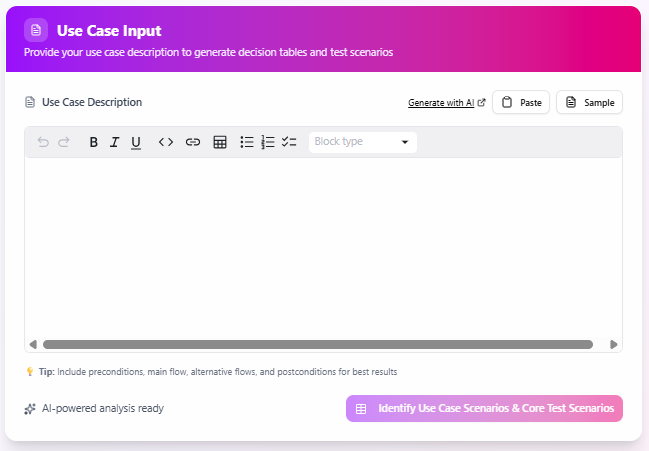Screen dimensions: 649x451
Task: Click the horizontal scrollbar thumb
Action: click(x=317, y=344)
